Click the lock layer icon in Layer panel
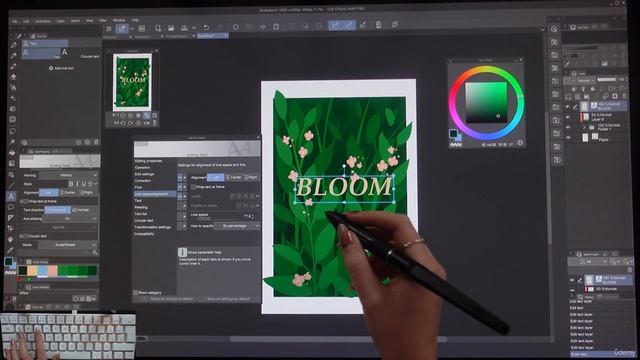This screenshot has width=640, height=360. click(593, 89)
